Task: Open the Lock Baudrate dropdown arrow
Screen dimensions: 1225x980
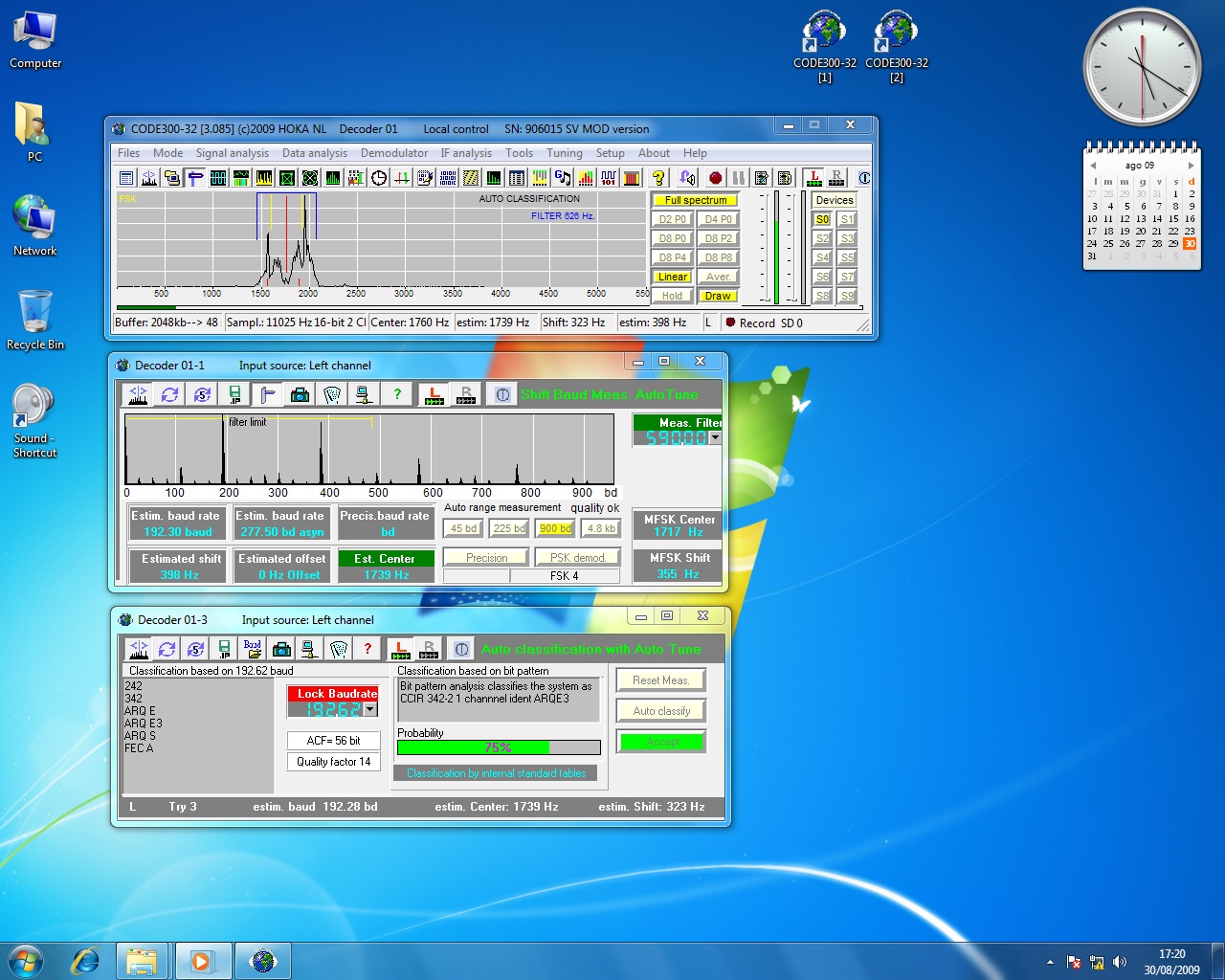Action: 370,709
